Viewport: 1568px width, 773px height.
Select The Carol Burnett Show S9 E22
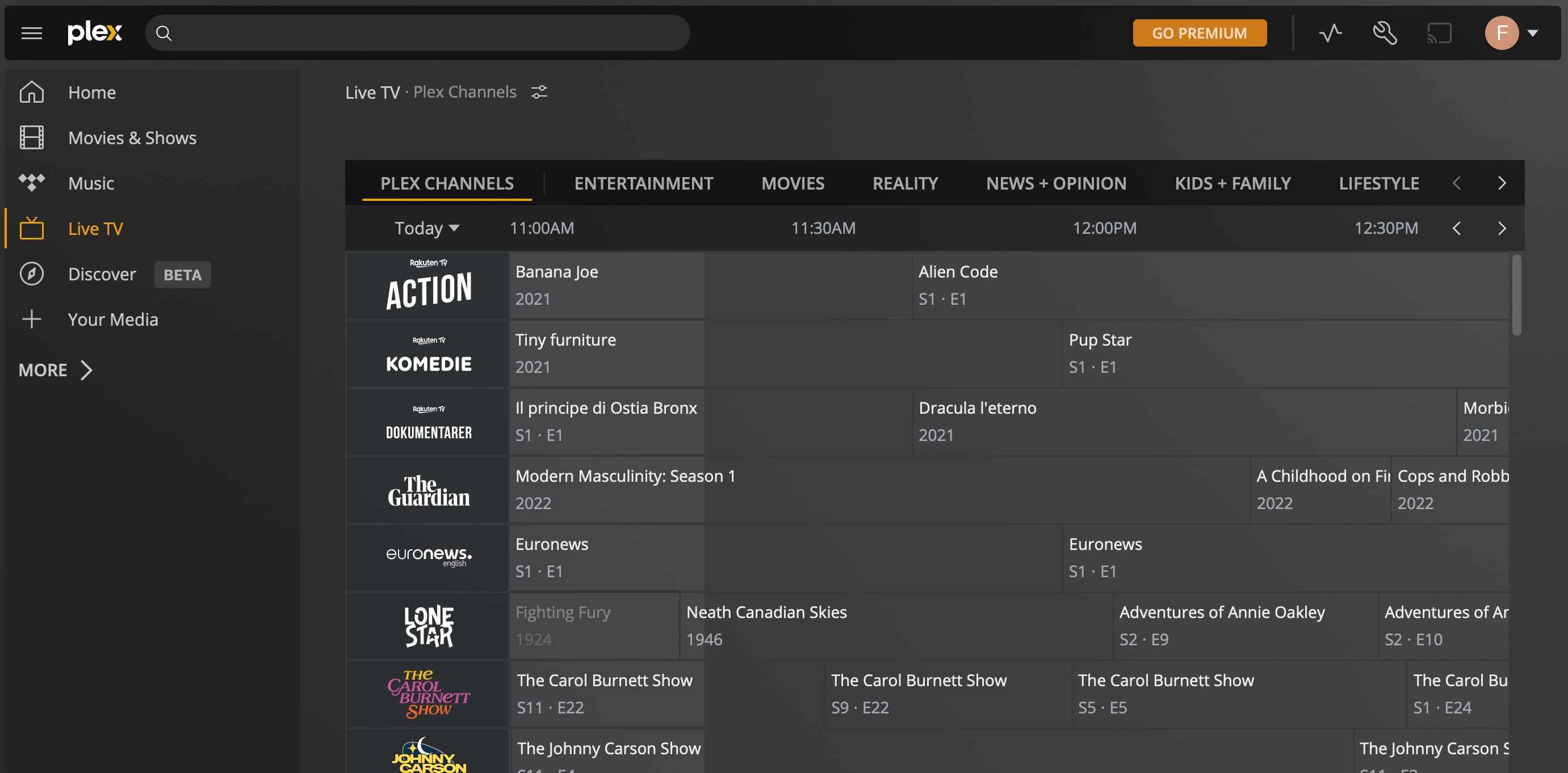pyautogui.click(x=947, y=695)
